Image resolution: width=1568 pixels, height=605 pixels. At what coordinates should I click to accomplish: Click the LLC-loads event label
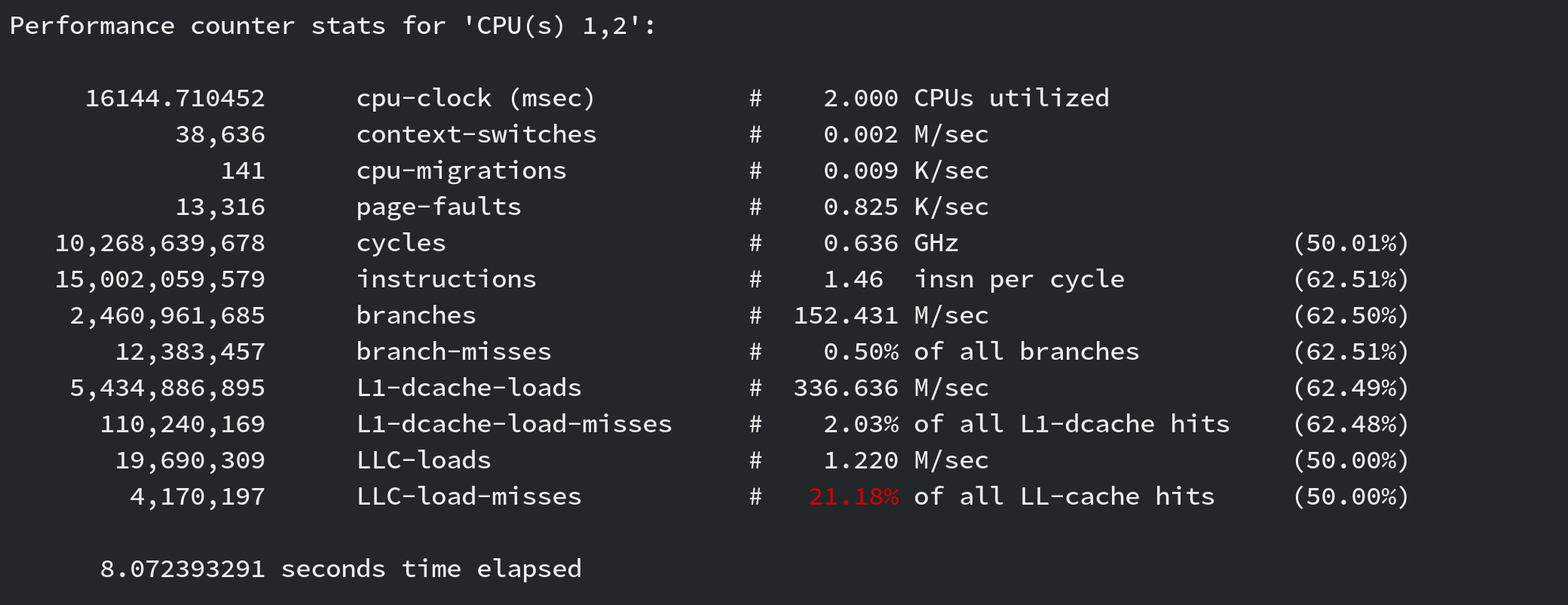click(x=423, y=461)
